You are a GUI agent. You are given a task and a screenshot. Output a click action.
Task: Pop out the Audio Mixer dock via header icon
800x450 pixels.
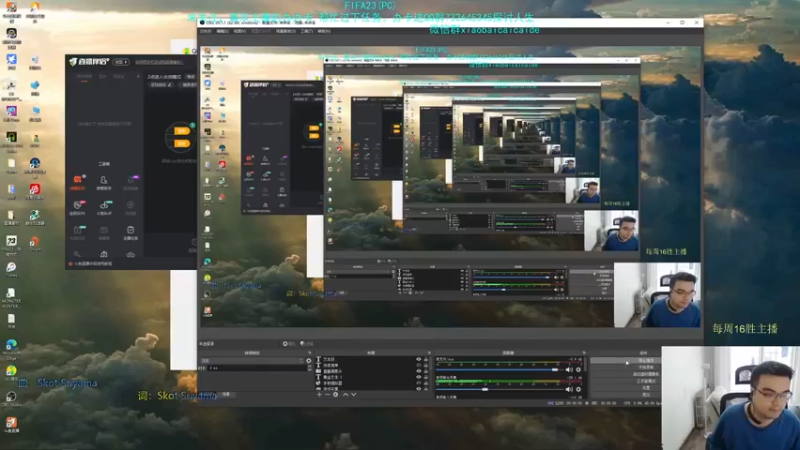click(x=584, y=353)
